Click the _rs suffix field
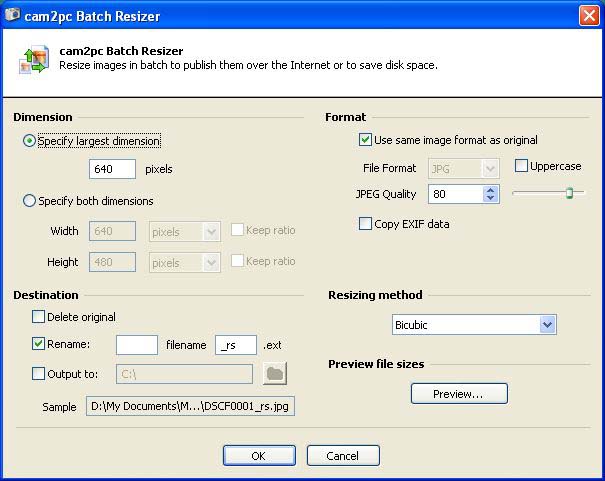This screenshot has height=481, width=605. pos(236,345)
